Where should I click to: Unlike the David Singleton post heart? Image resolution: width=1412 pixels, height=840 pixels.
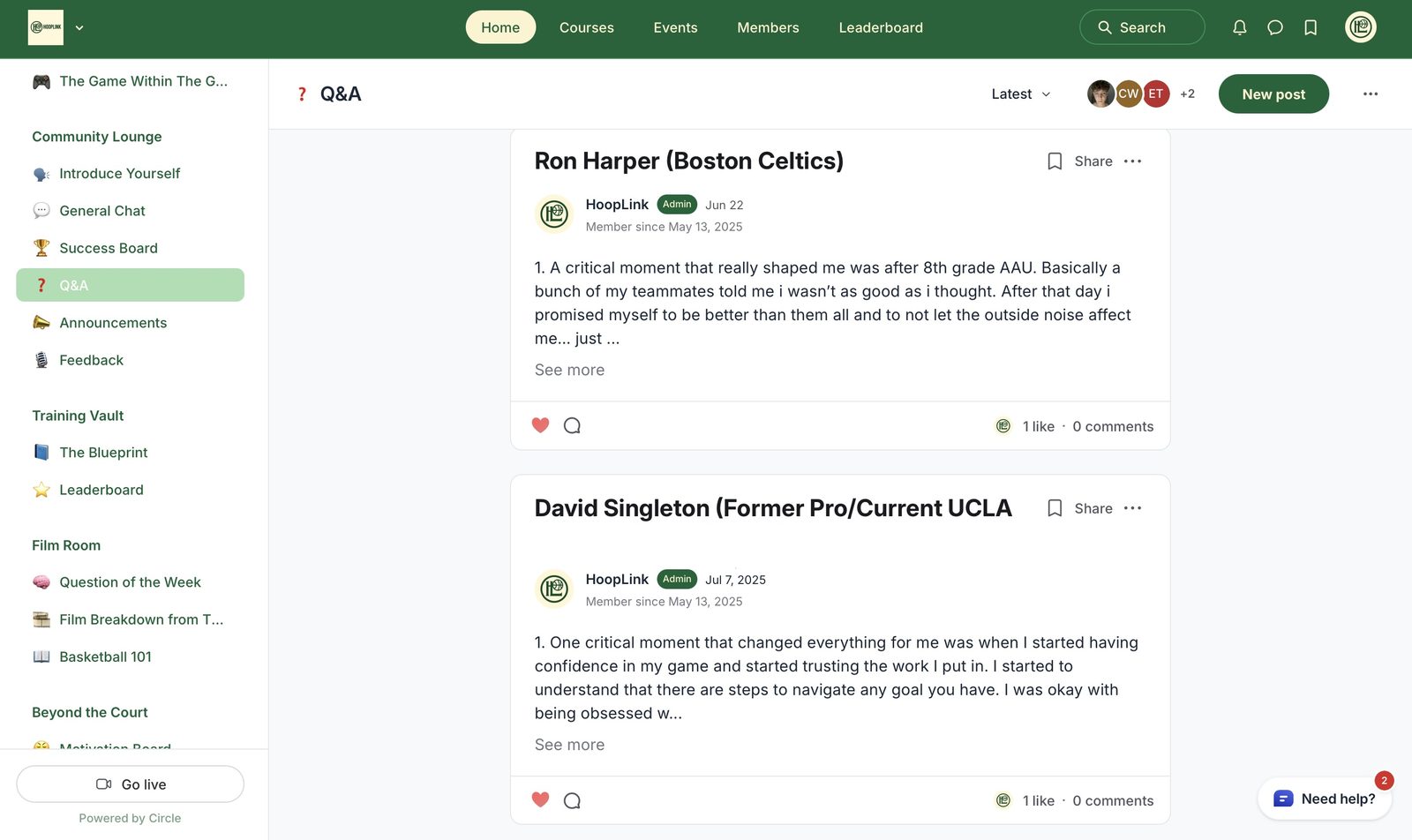click(x=541, y=800)
